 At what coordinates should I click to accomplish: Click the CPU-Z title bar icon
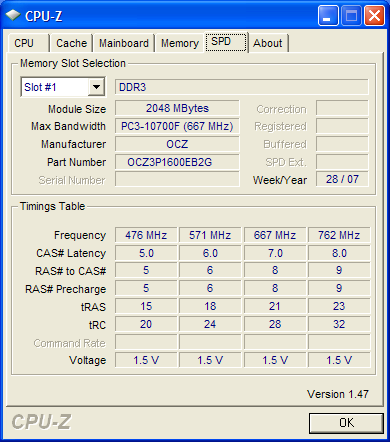(x=13, y=15)
